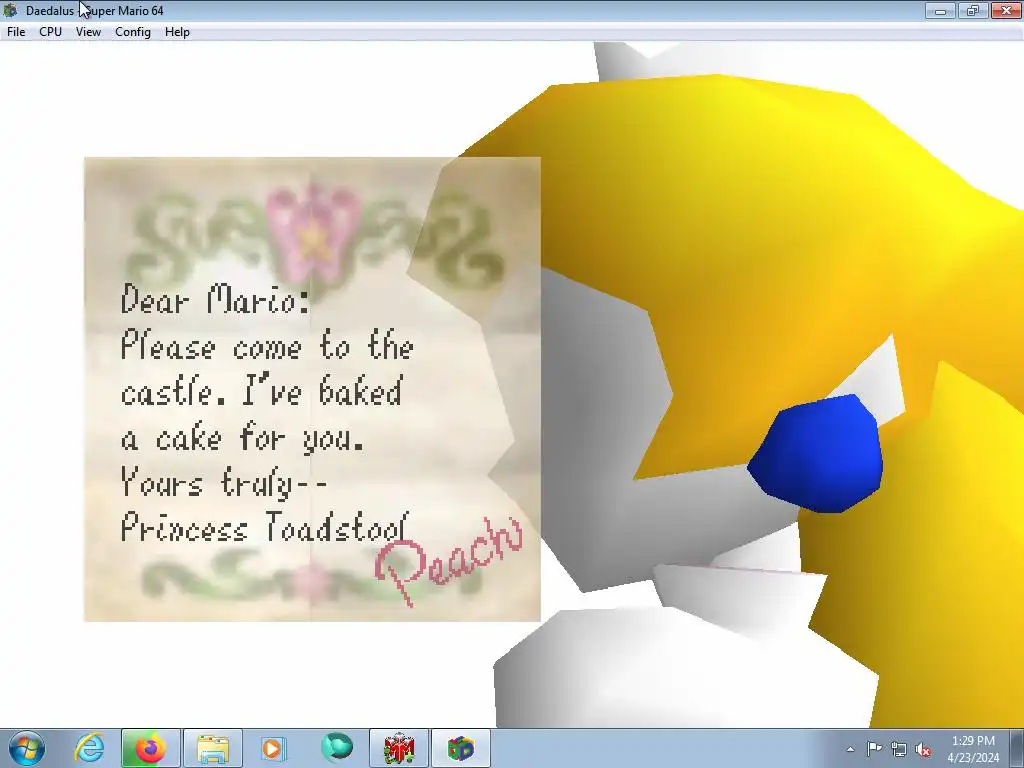This screenshot has width=1024, height=768.
Task: Click the 'Dear Mario:' line of the letter
Action: tap(216, 299)
